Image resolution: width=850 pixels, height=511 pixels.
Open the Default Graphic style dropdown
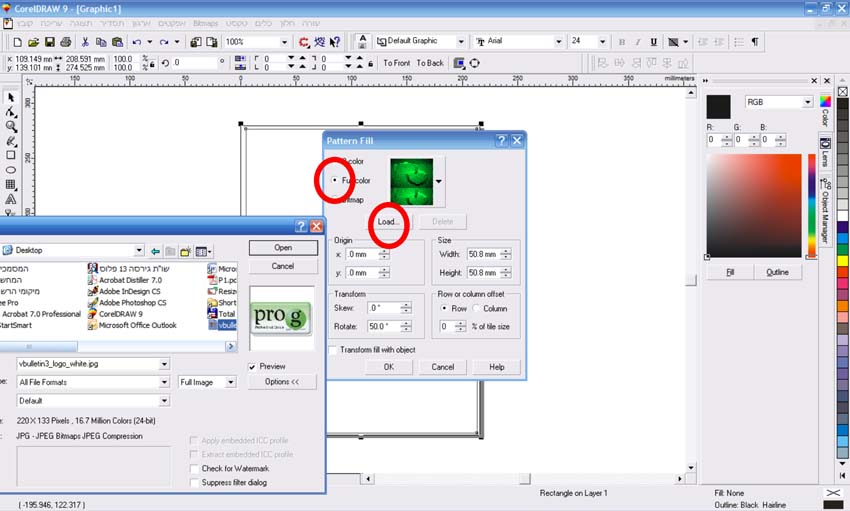[460, 41]
